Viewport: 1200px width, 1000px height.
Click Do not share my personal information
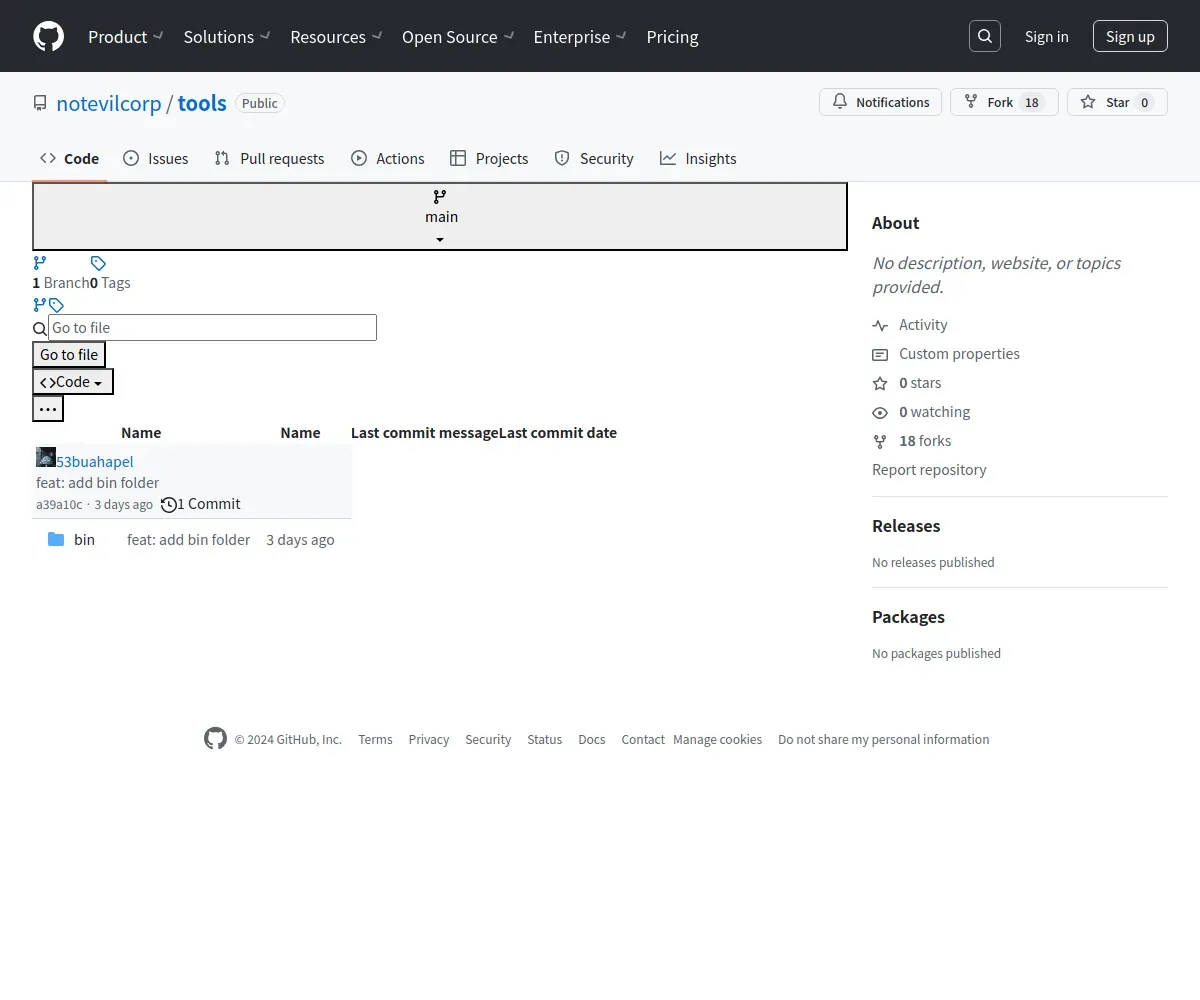tap(884, 740)
